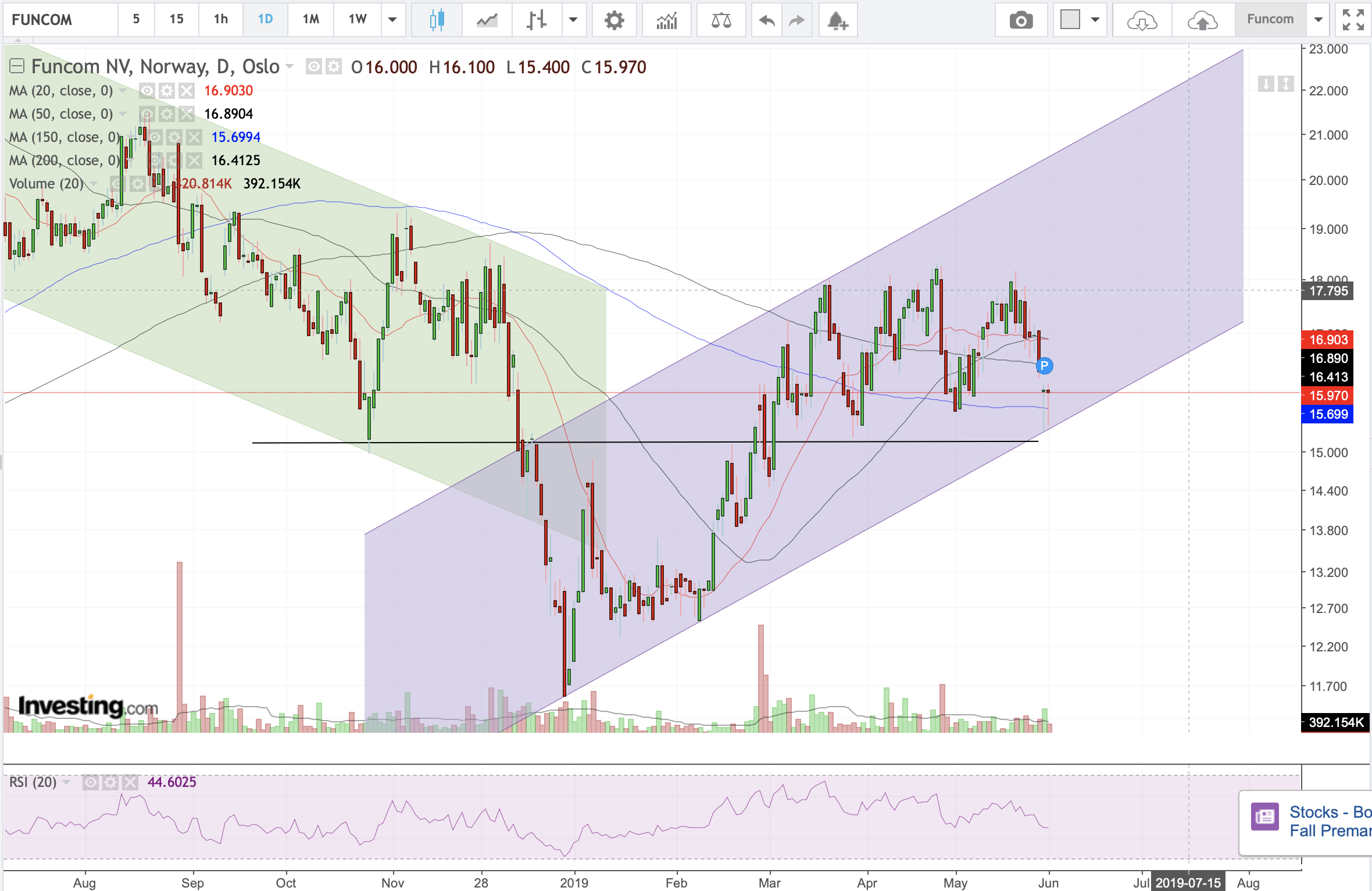The image size is (1372, 891).
Task: Switch to bar chart type
Action: pos(537,20)
